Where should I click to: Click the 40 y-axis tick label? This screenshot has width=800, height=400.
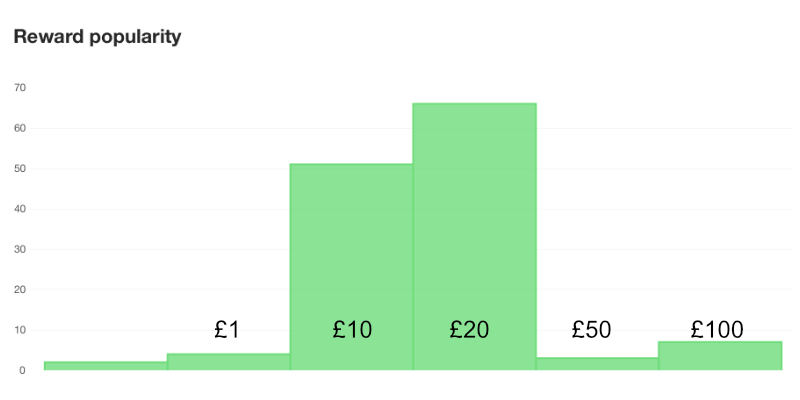(x=20, y=209)
